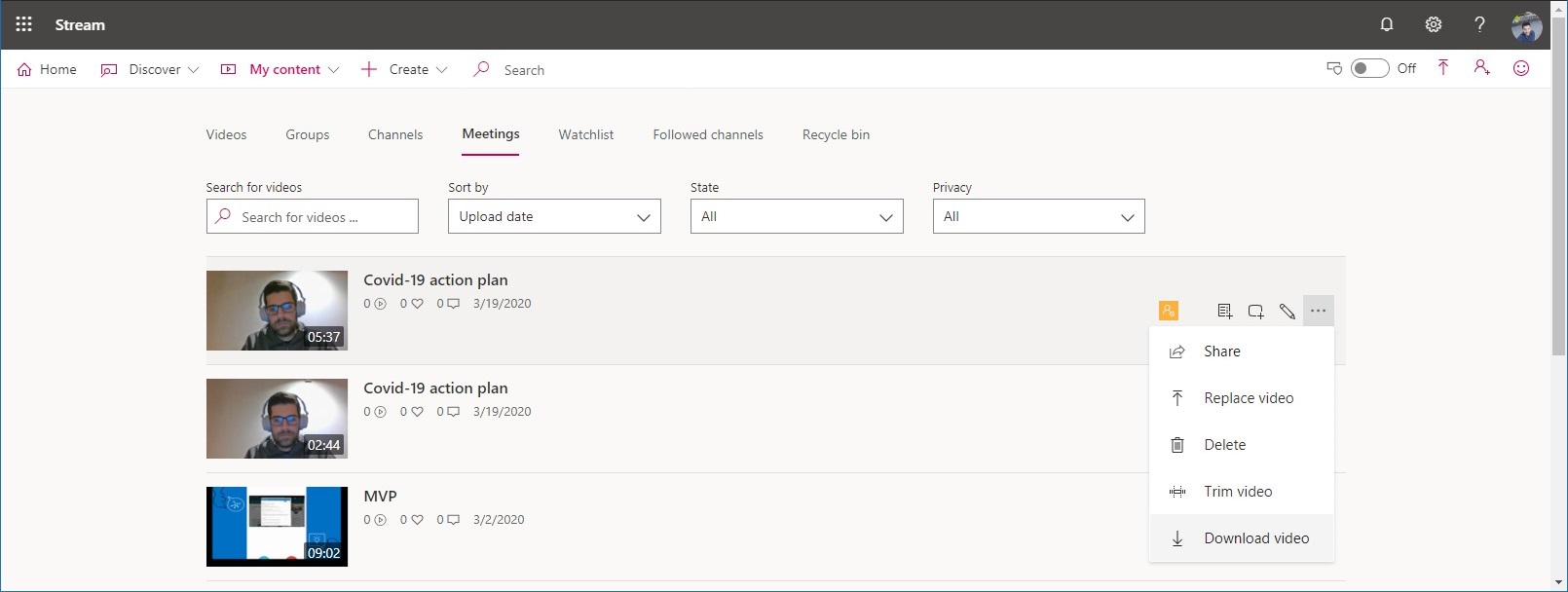Click the smiley feedback icon
This screenshot has width=1568, height=592.
[x=1521, y=68]
